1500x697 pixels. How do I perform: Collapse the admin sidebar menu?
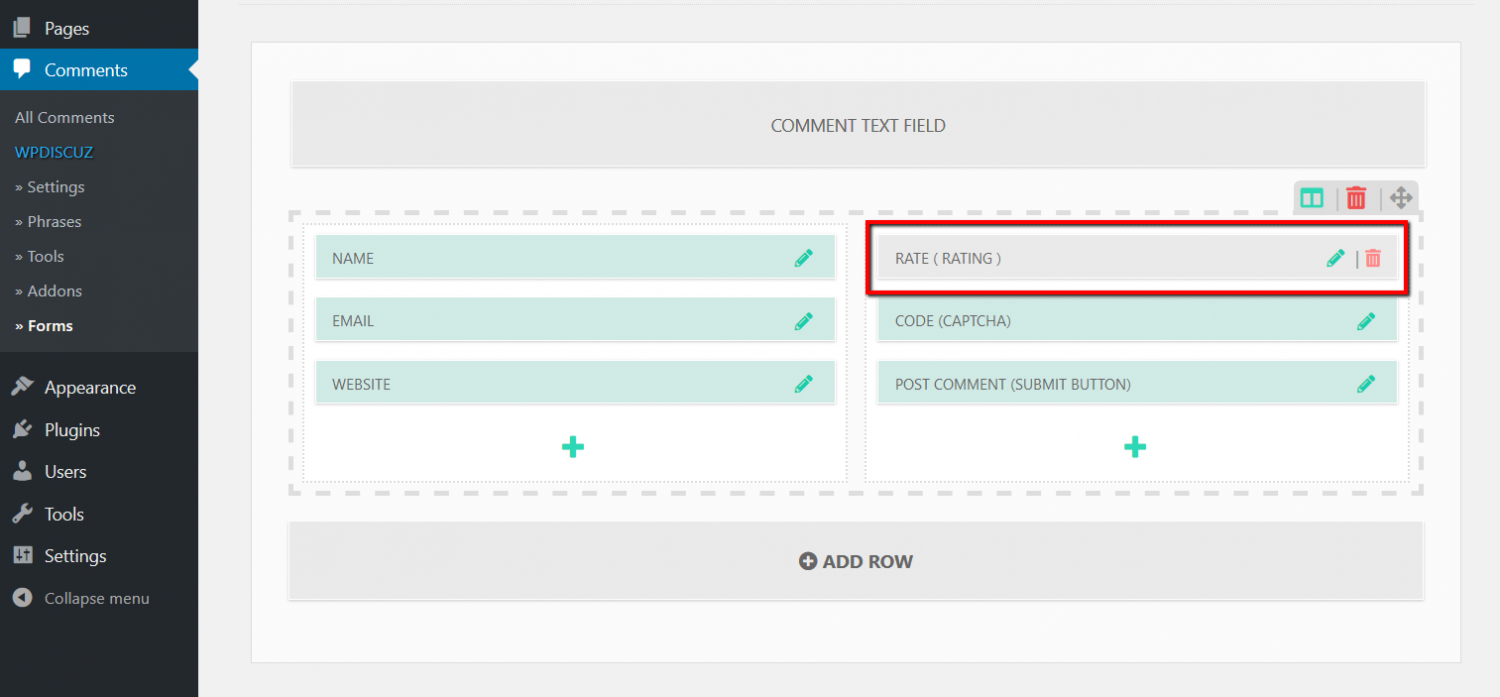pyautogui.click(x=95, y=597)
